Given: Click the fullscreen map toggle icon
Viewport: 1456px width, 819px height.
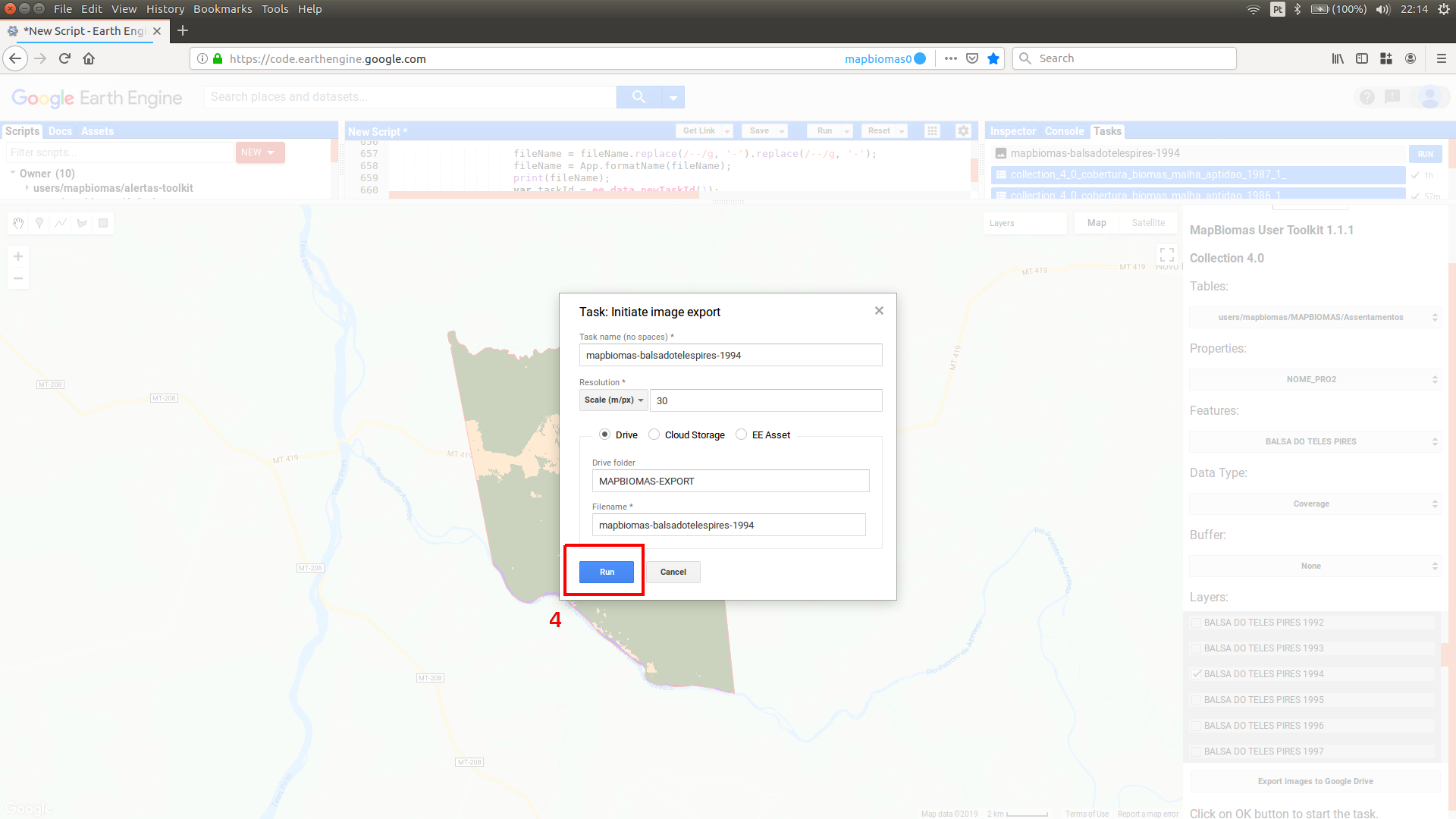Looking at the screenshot, I should (1166, 255).
